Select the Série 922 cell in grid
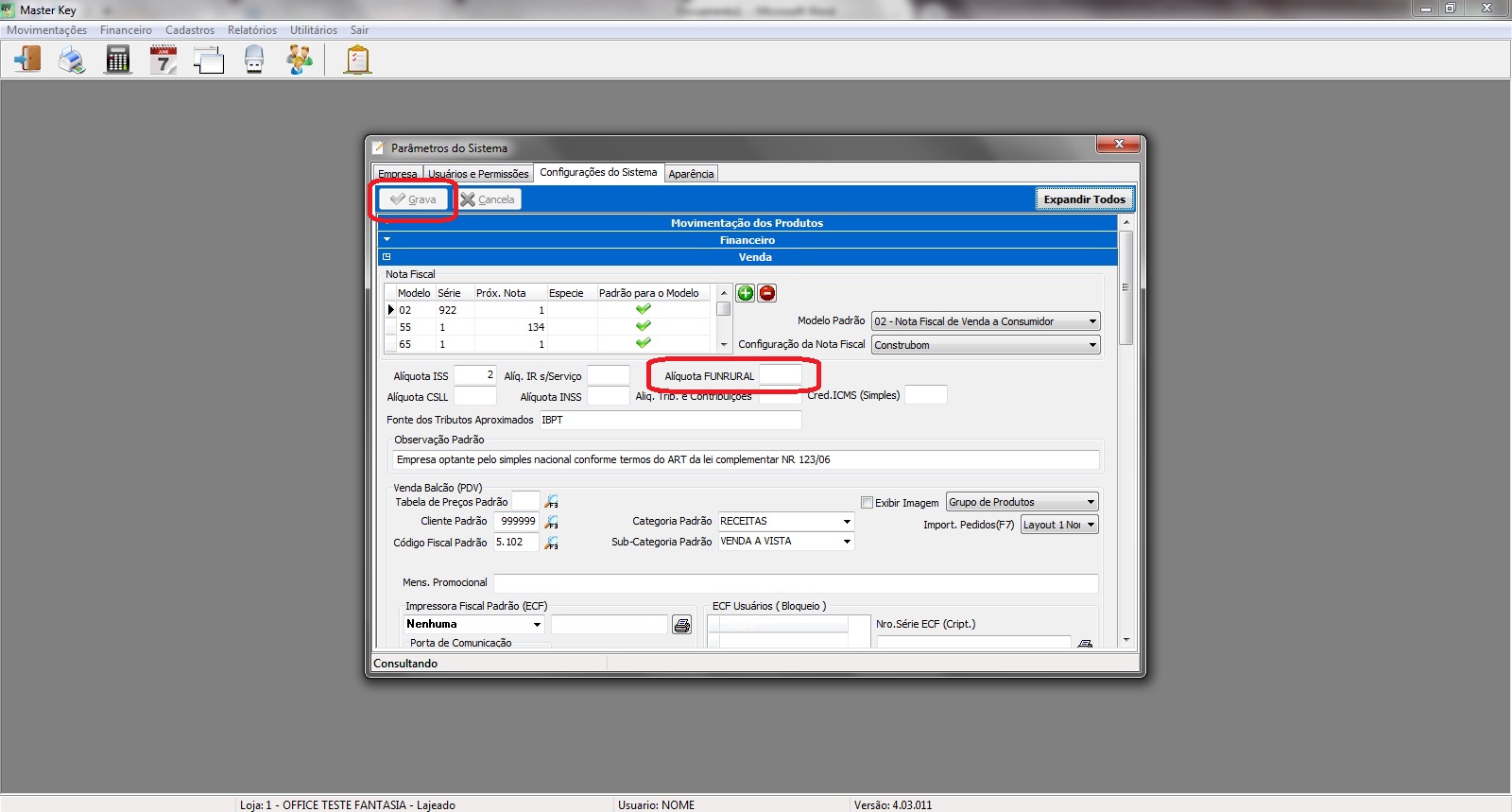 coord(455,310)
